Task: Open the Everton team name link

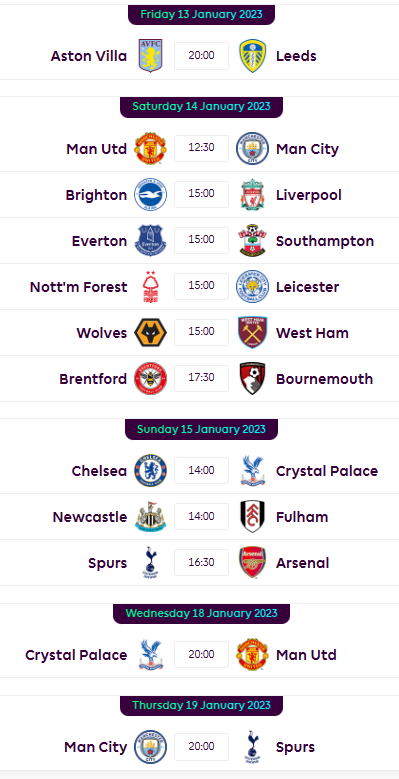Action: point(99,241)
